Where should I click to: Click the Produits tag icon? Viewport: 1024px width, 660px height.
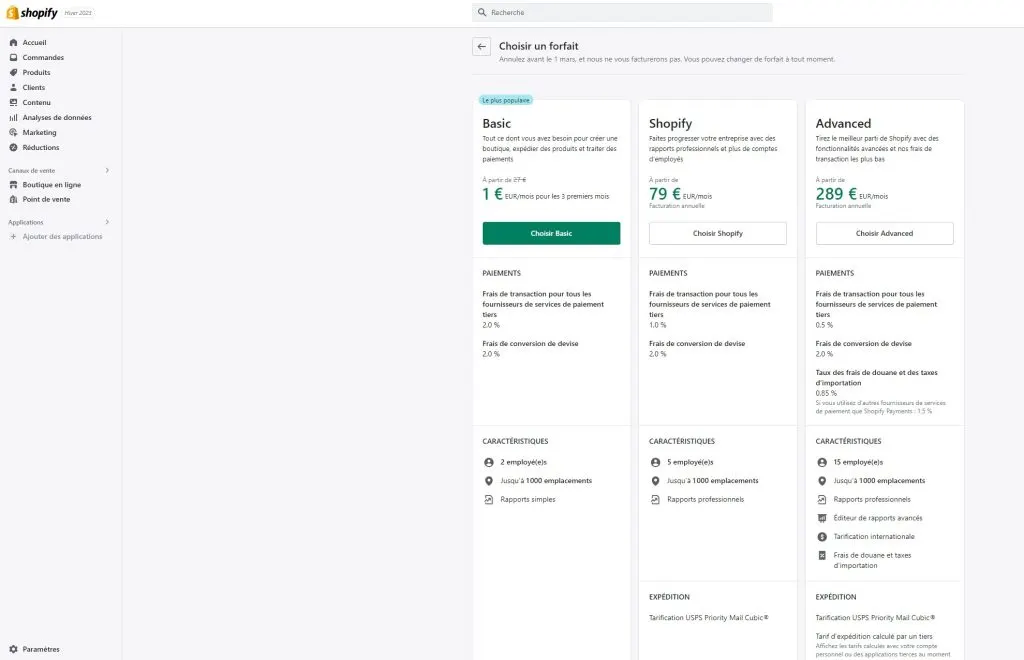(x=13, y=72)
